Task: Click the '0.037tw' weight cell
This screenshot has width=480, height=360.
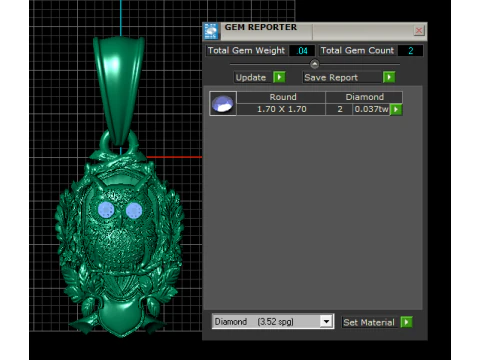Action: point(371,109)
